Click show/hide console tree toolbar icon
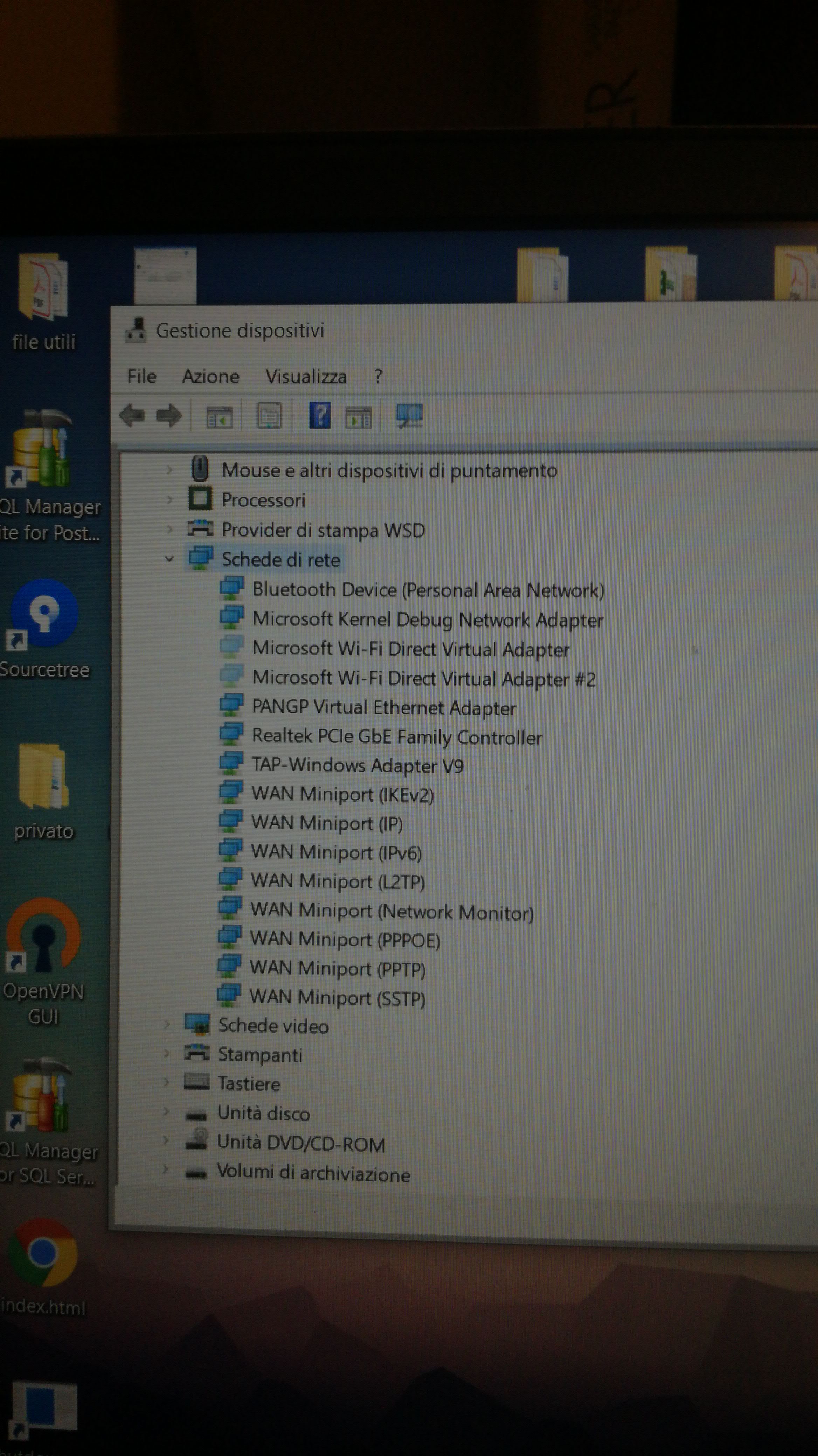818x1456 pixels. point(219,417)
